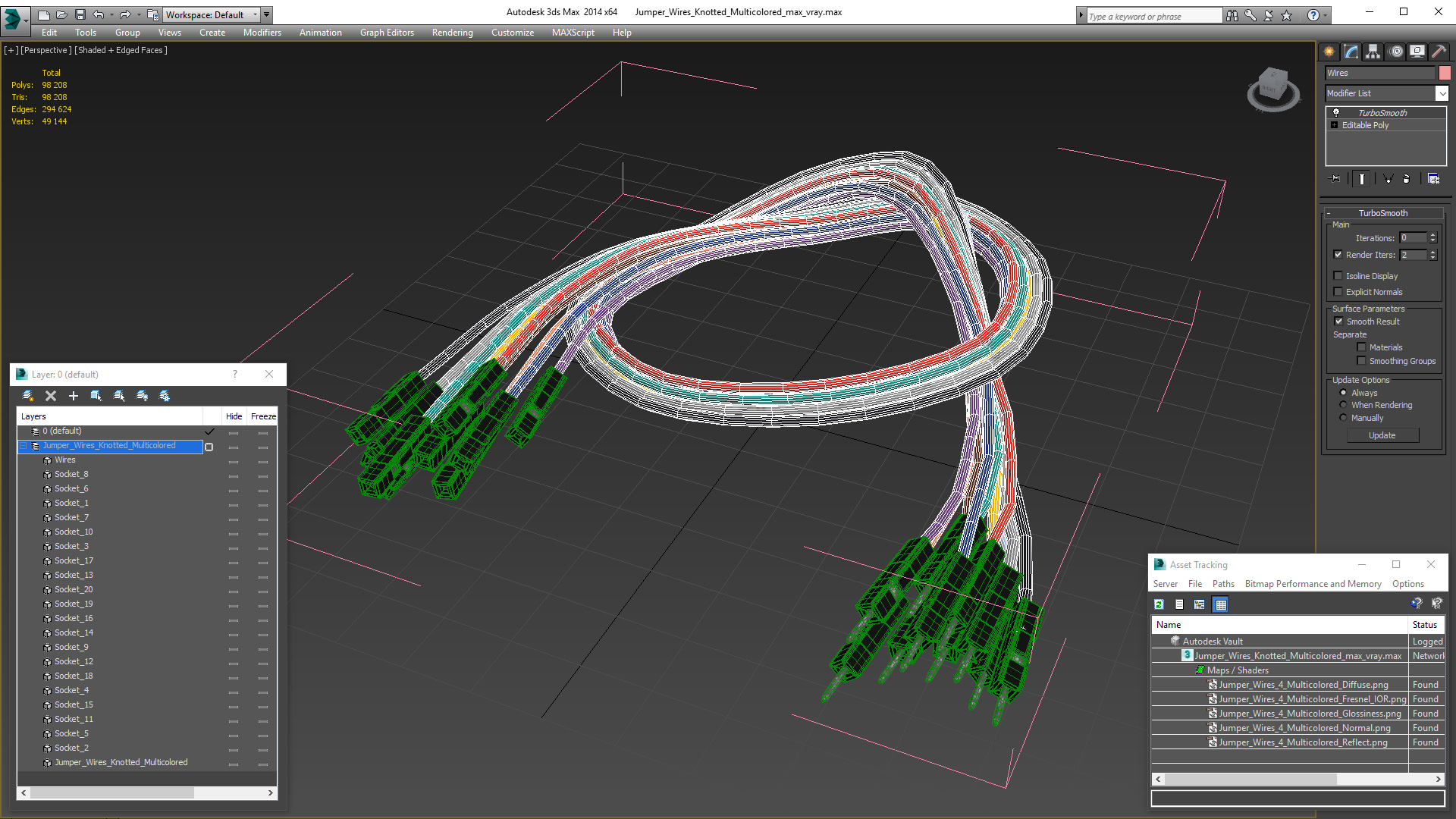This screenshot has height=819, width=1456.
Task: Toggle the Render Iters checkbox
Action: (x=1338, y=255)
